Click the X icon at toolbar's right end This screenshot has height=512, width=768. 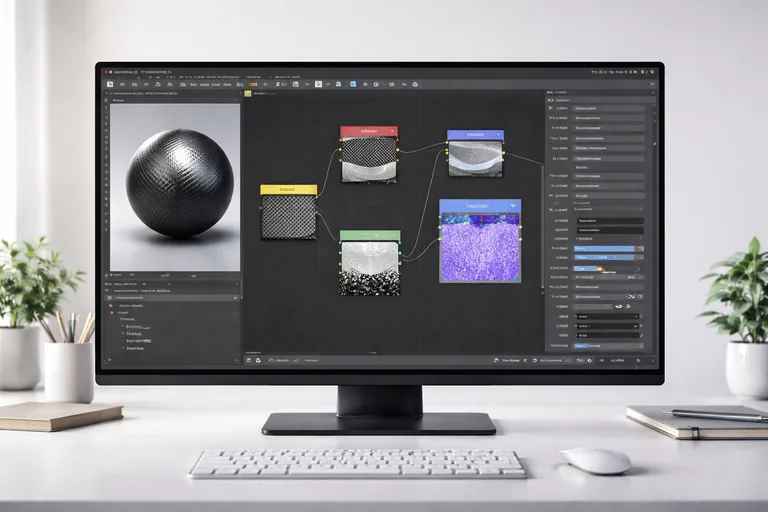[x=652, y=84]
